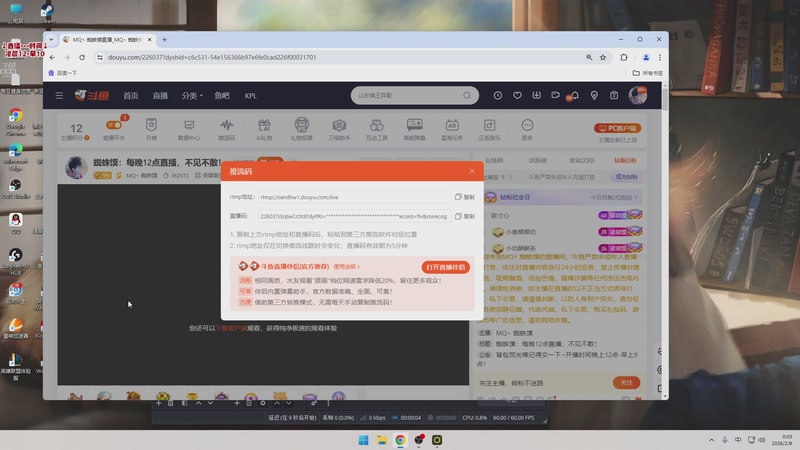Viewport: 800px width, 450px height.
Task: Copy the rtmp address with 复制
Action: [x=464, y=197]
